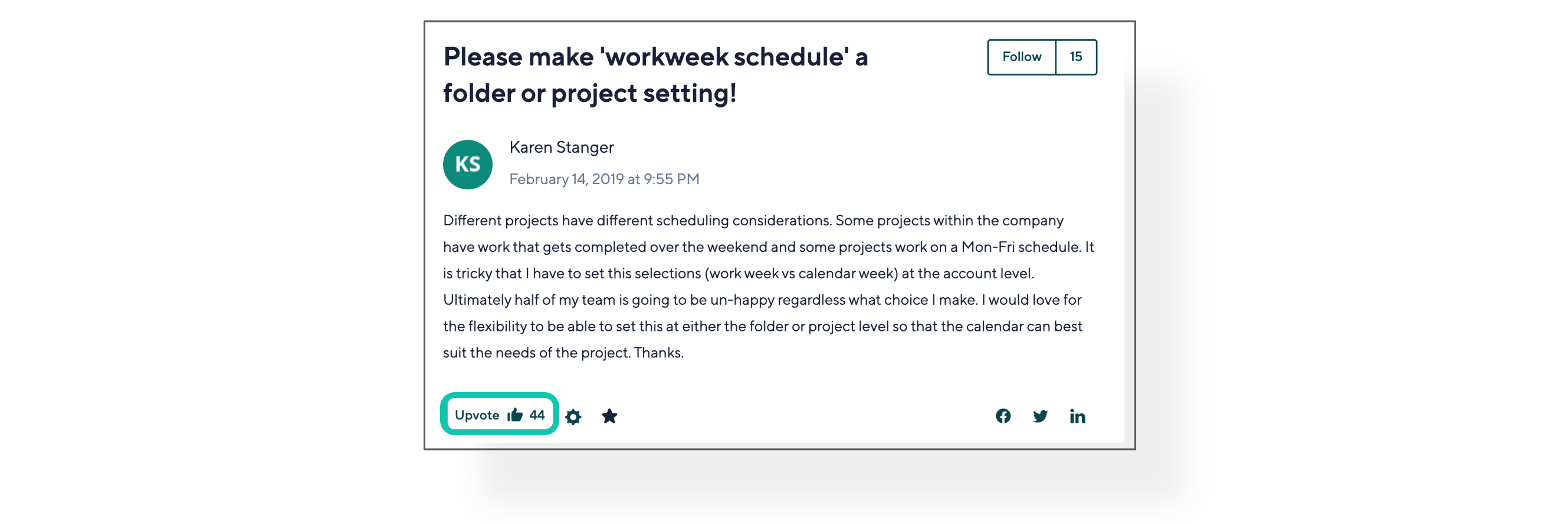Click the KS avatar circle
Image resolution: width=1568 pixels, height=526 pixels.
(467, 165)
